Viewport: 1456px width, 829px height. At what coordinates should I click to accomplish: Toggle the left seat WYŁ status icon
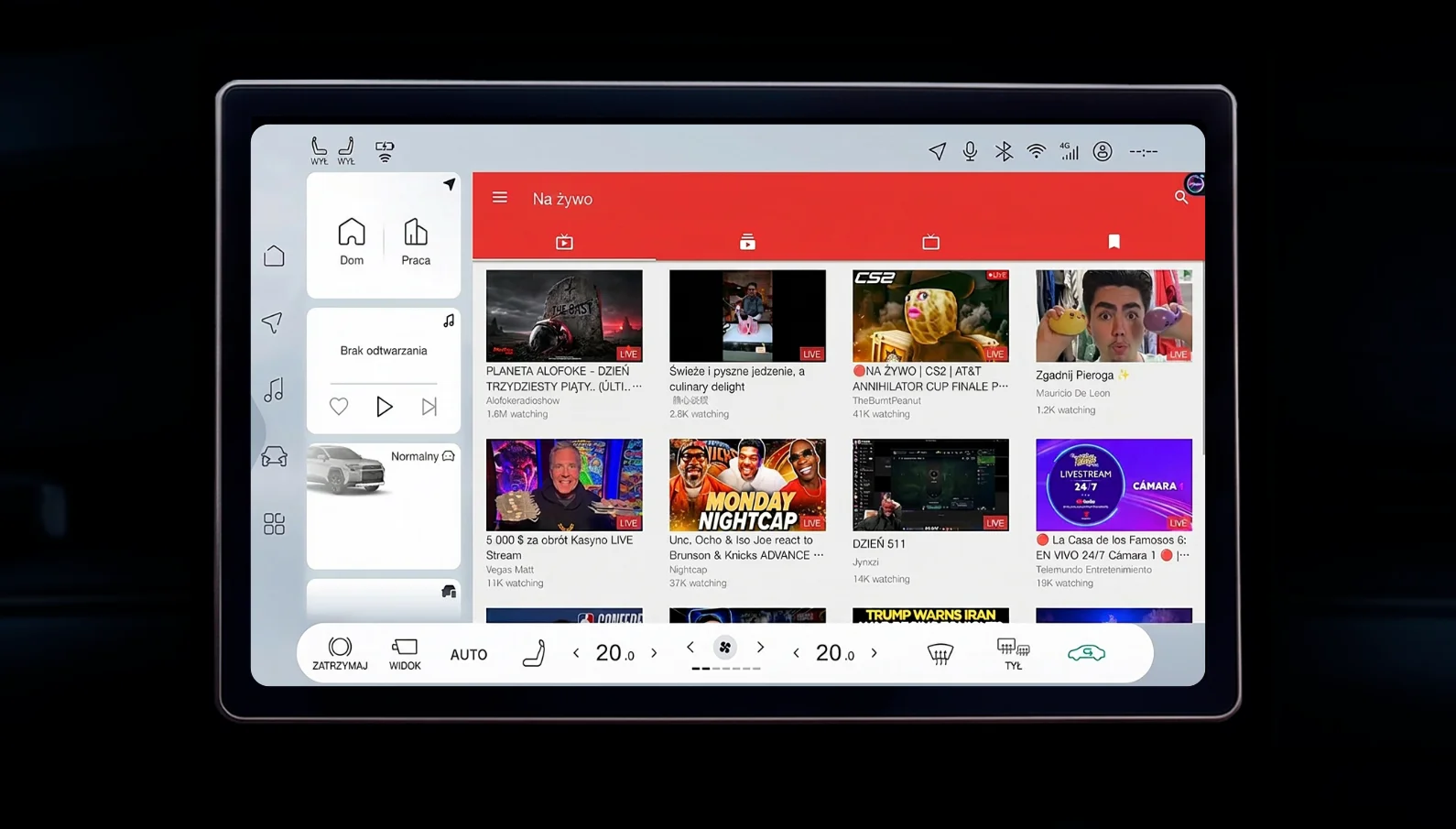[x=319, y=151]
